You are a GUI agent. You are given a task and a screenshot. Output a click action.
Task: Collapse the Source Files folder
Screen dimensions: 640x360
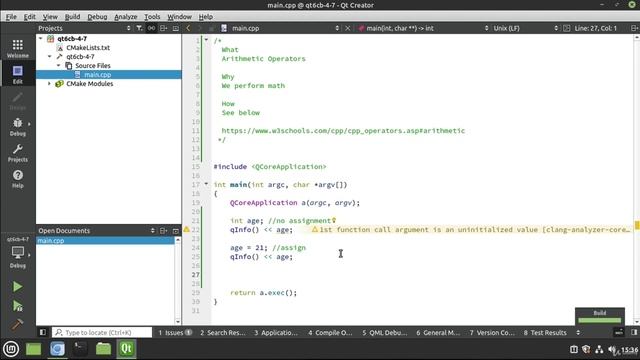pos(58,65)
